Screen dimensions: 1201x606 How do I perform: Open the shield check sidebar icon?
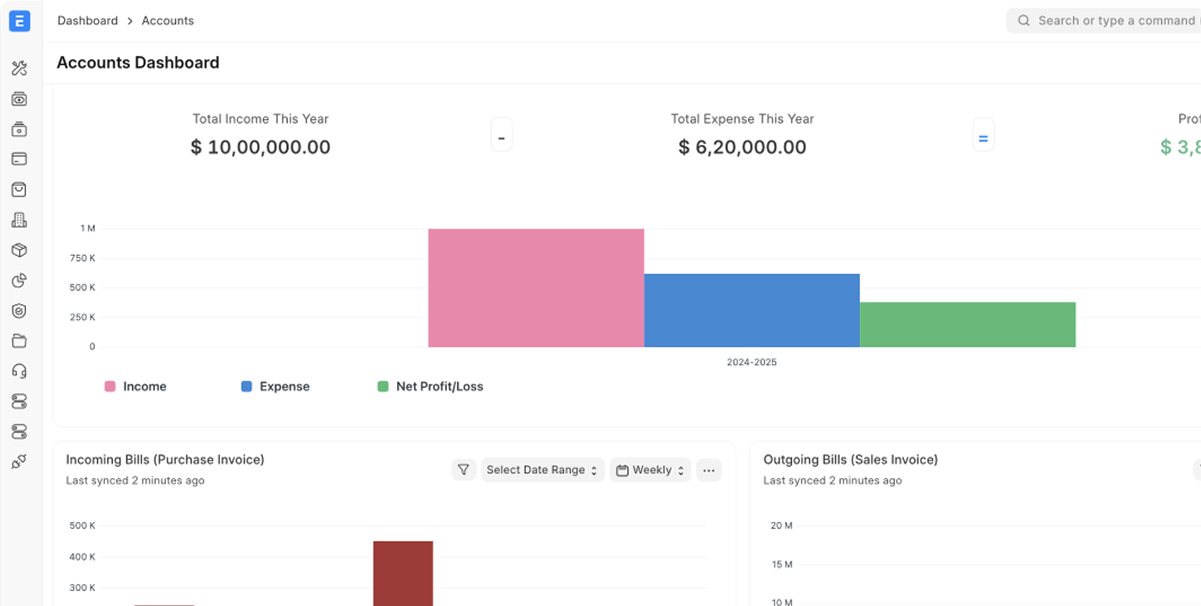(x=19, y=311)
